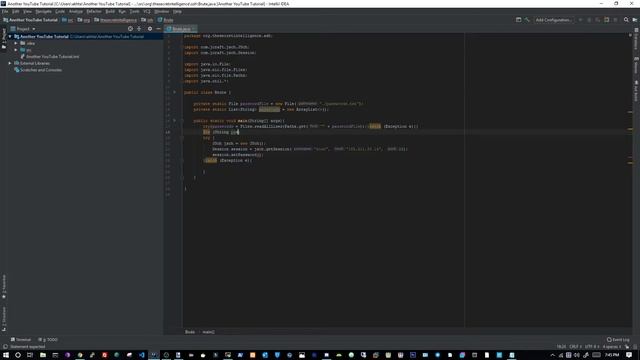This screenshot has height=360, width=640.
Task: Click the 'src' breadcrumb in navigation bar
Action: tap(68, 20)
